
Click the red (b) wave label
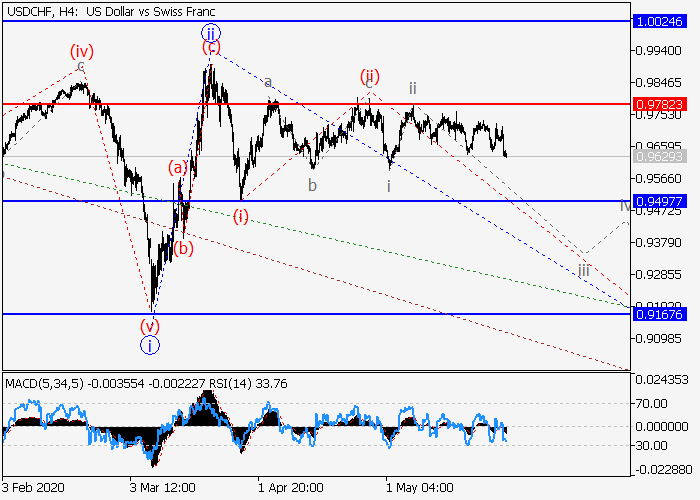(183, 248)
